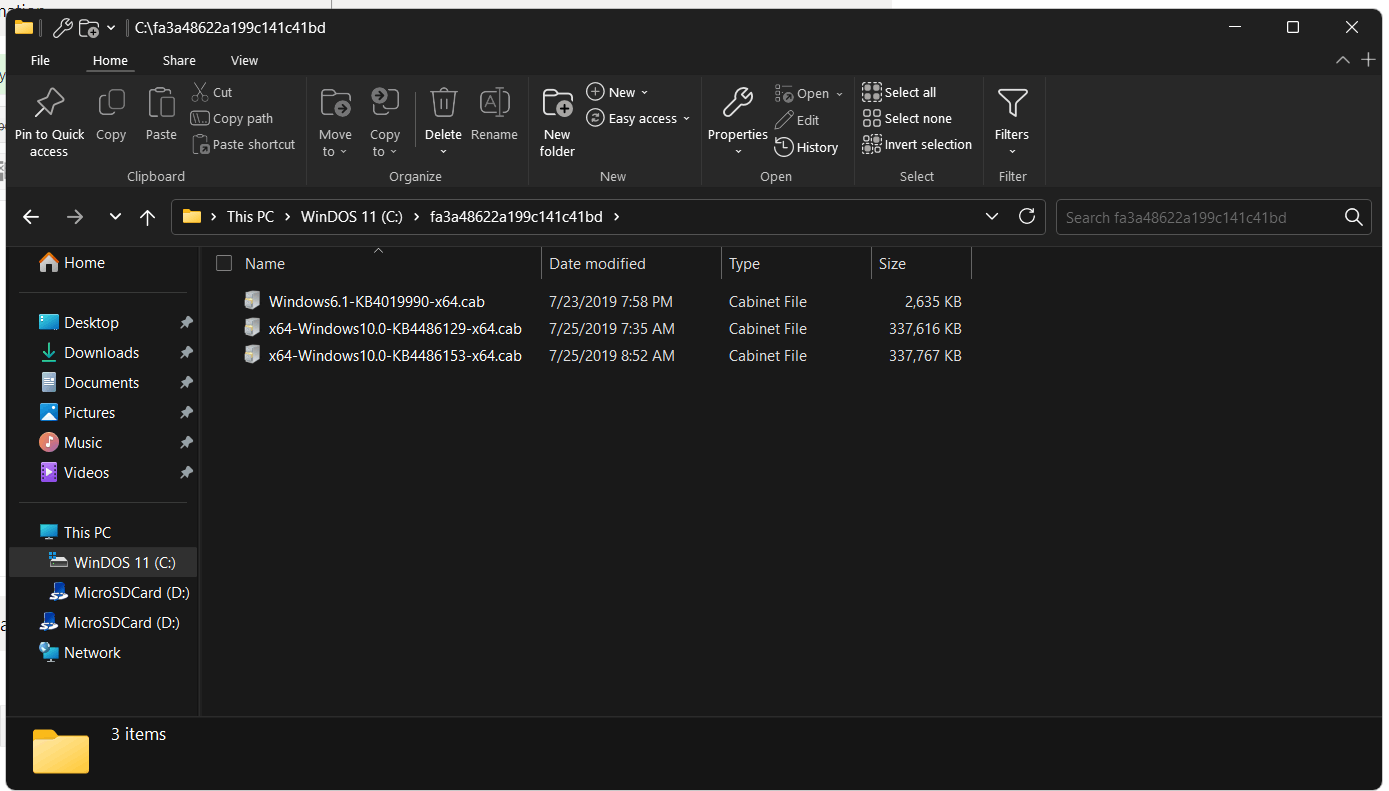Switch to the Home ribbon tab
1389x791 pixels.
pyautogui.click(x=110, y=60)
